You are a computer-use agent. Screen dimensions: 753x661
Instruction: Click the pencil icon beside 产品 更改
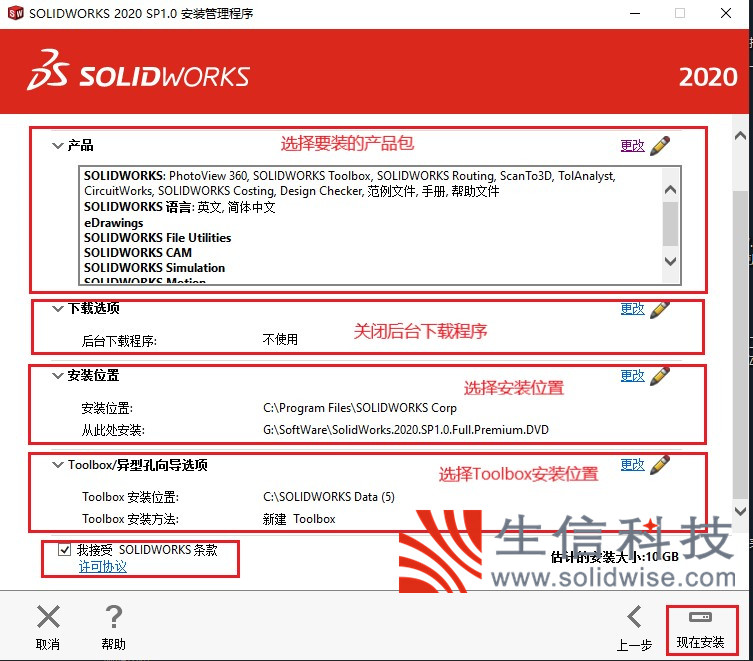pyautogui.click(x=660, y=146)
